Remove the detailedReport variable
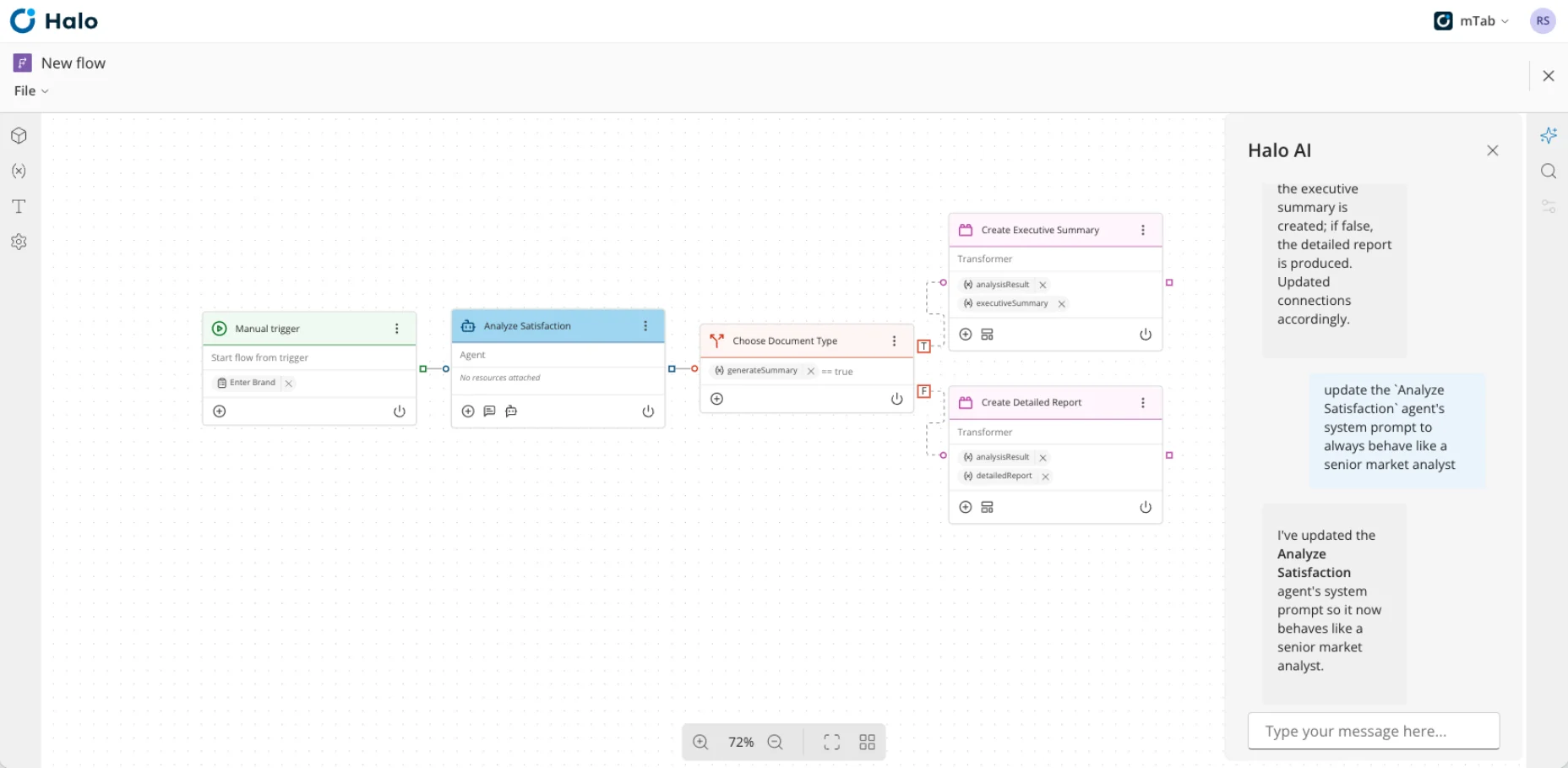 (1046, 477)
